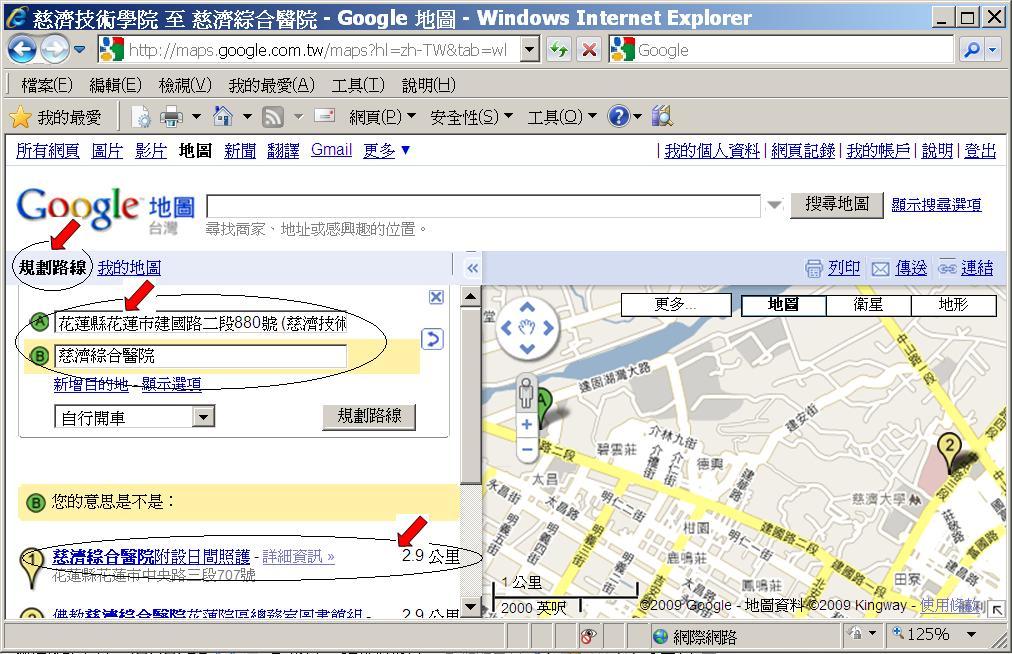Open the 檢視(V) menu
The height and width of the screenshot is (654, 1012).
[x=185, y=85]
